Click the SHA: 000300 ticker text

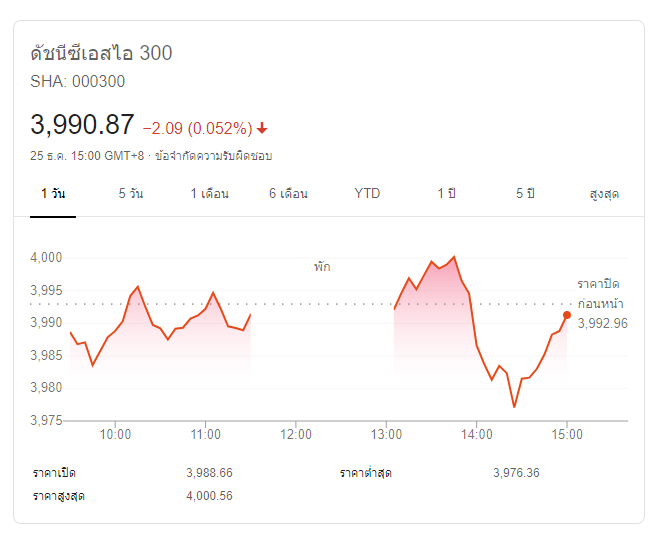[x=78, y=82]
